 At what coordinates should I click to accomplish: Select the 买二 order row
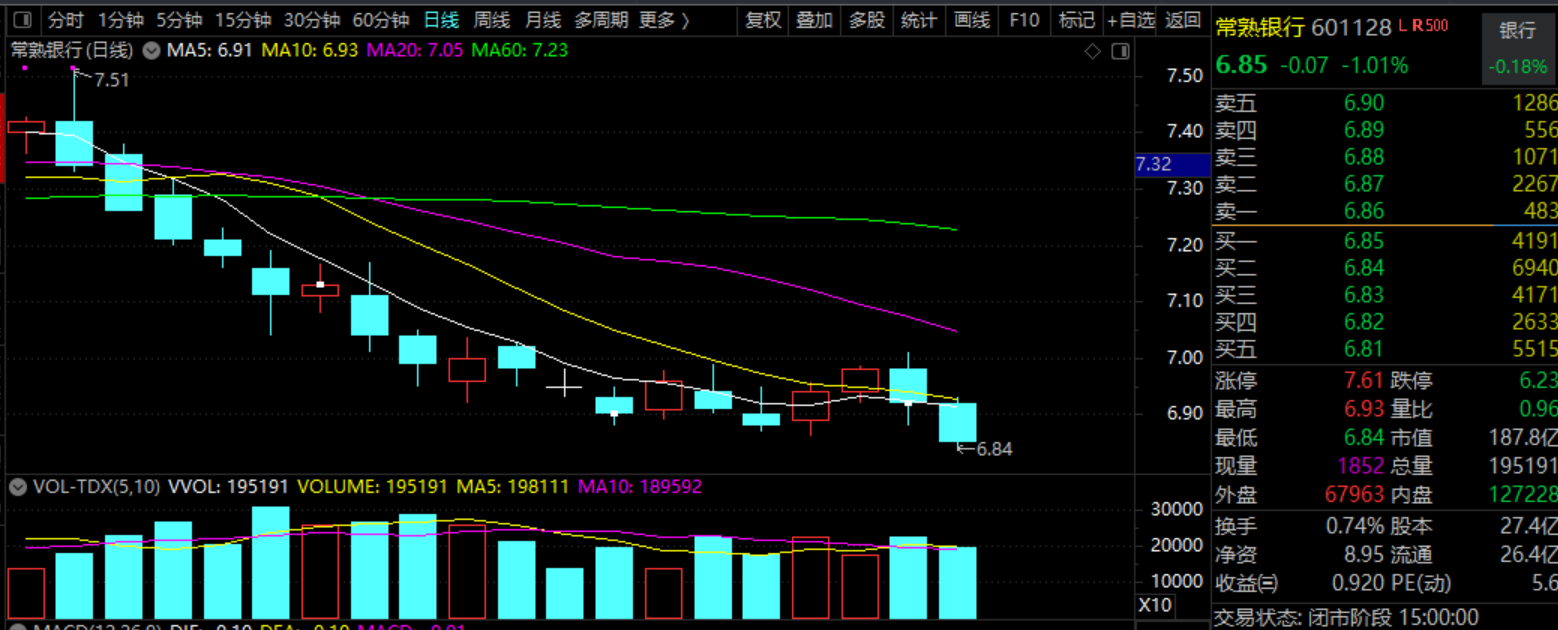1385,268
